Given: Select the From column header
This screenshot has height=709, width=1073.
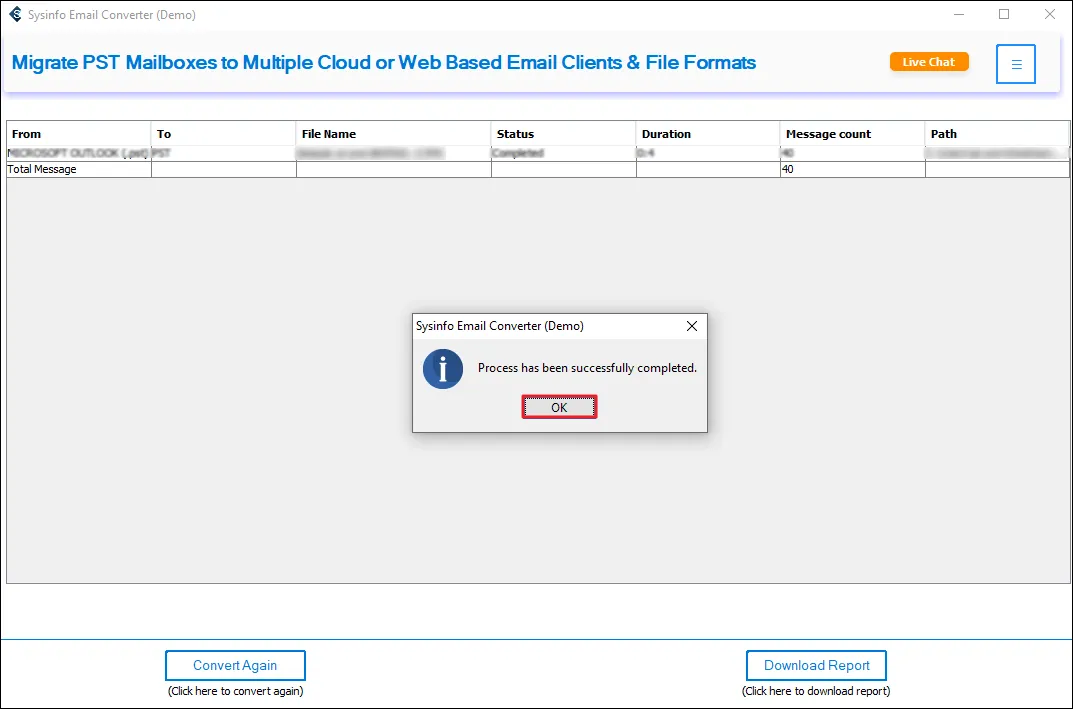Looking at the screenshot, I should point(79,134).
